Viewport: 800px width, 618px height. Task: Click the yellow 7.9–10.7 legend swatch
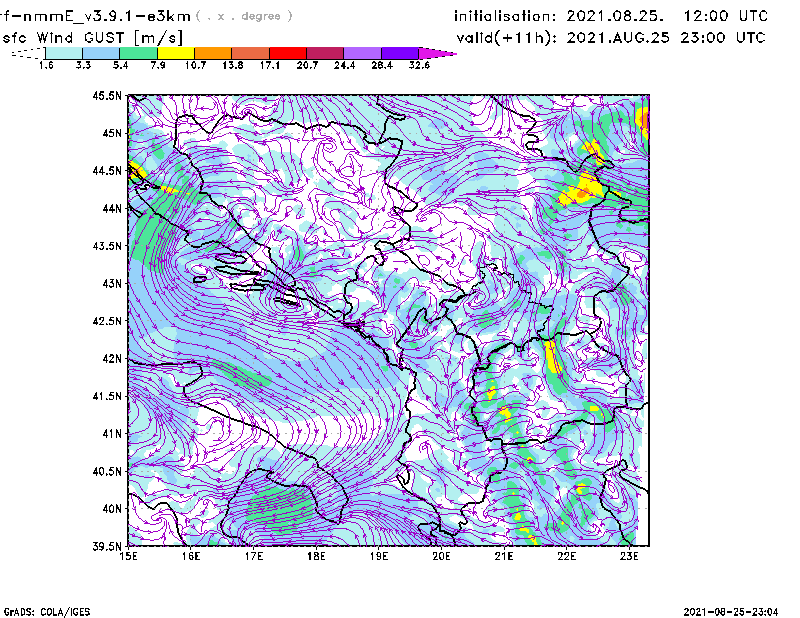click(x=176, y=53)
